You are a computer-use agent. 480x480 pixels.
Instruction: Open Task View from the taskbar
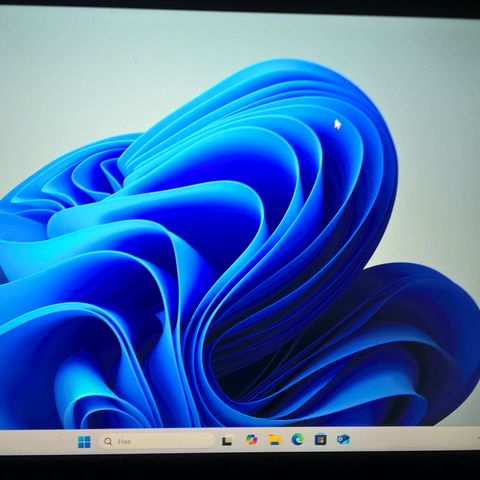[x=227, y=441]
